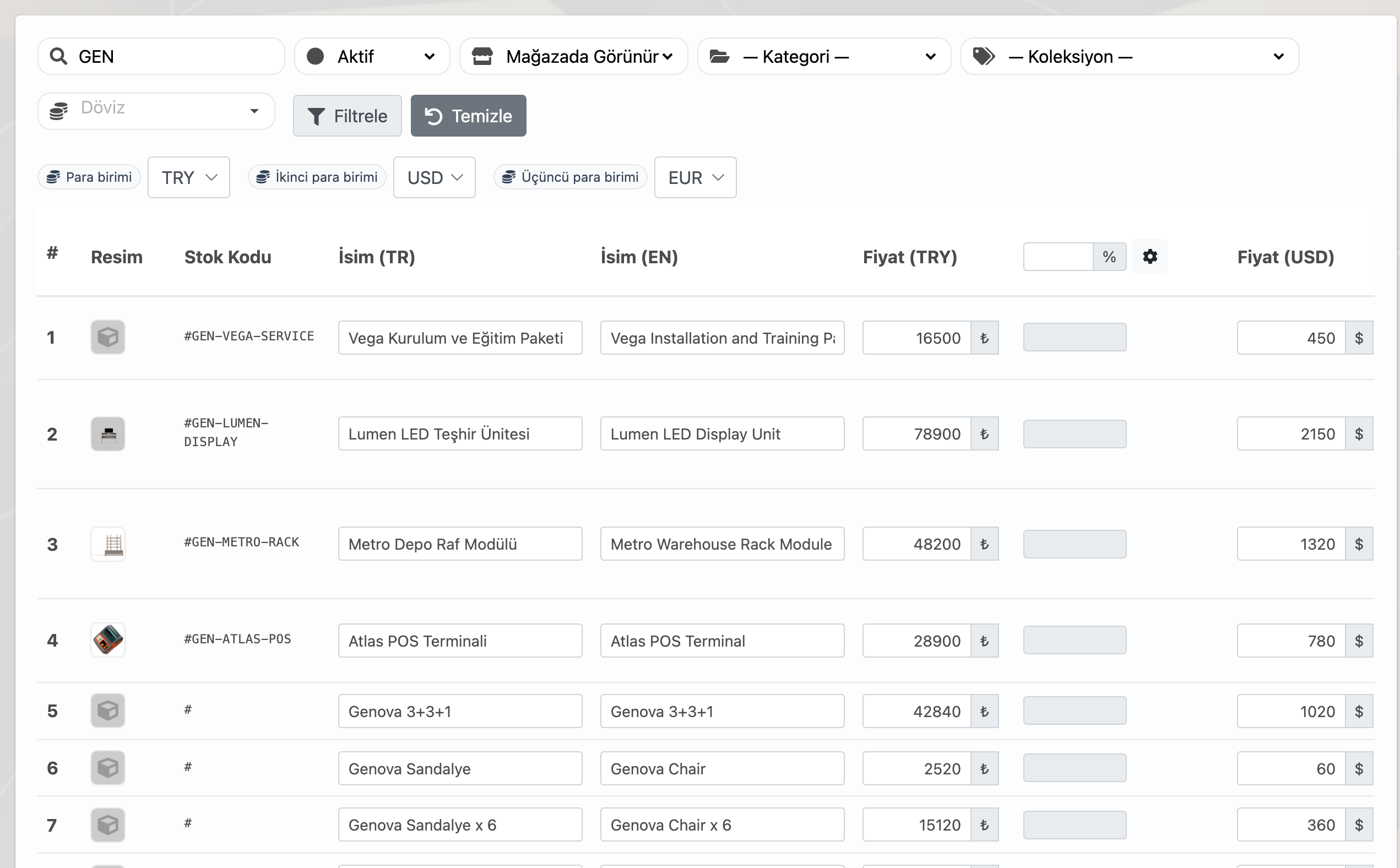
Task: Click the Genova Sandalye x 6 placeholder image
Action: point(108,825)
